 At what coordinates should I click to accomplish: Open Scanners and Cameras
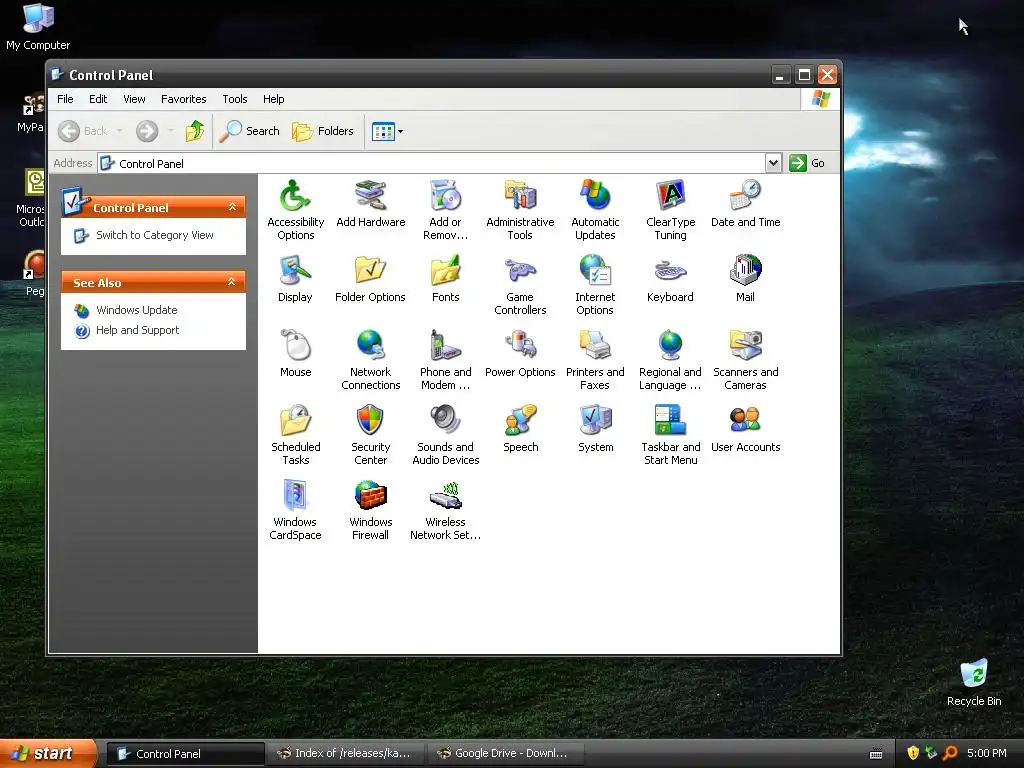tap(745, 360)
